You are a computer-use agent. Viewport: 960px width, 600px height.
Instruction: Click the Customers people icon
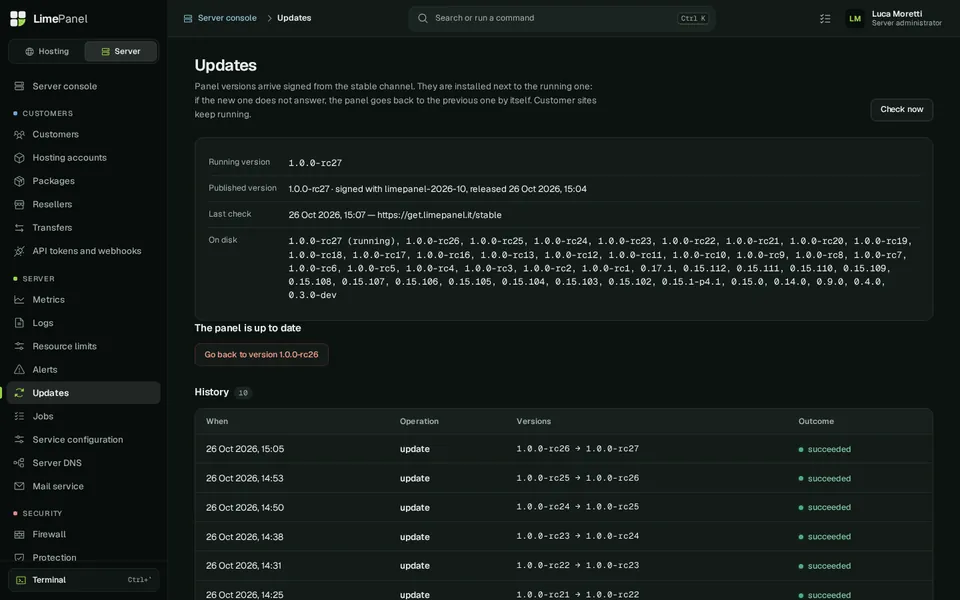tap(20, 135)
